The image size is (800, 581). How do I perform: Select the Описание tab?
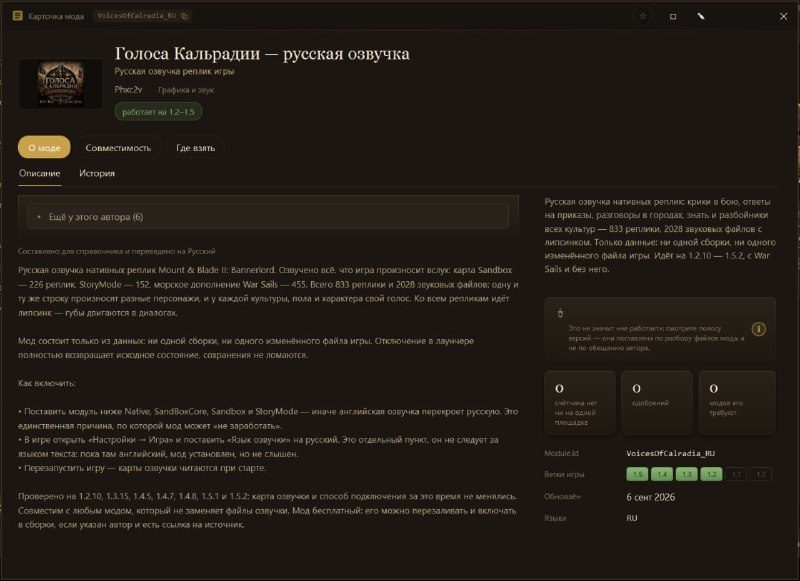(x=40, y=173)
